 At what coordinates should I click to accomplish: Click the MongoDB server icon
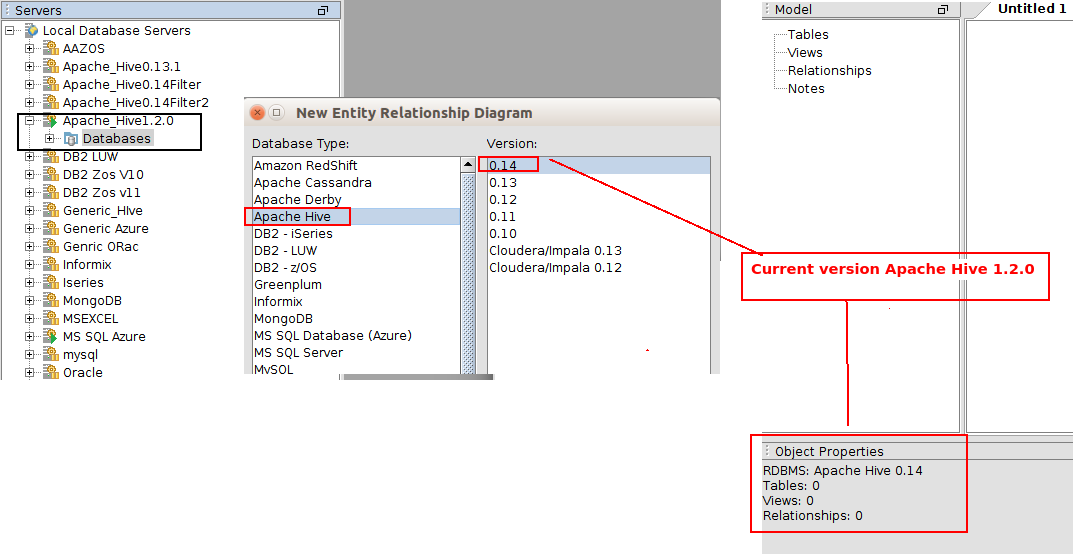[x=51, y=300]
